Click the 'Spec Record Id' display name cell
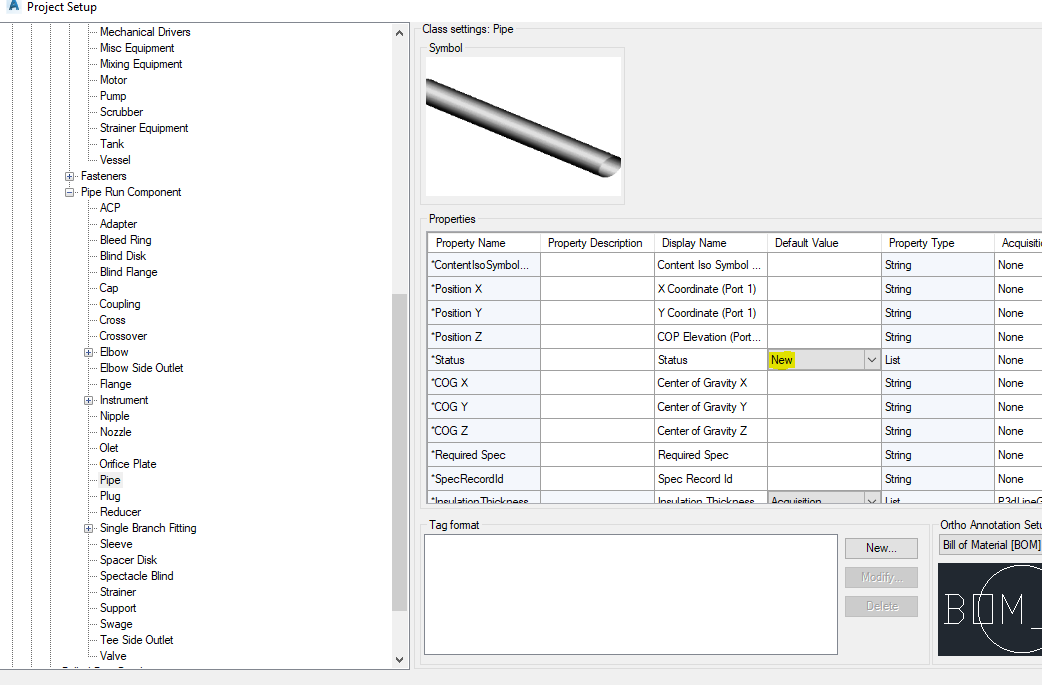Viewport: 1042px width, 685px height. point(710,479)
